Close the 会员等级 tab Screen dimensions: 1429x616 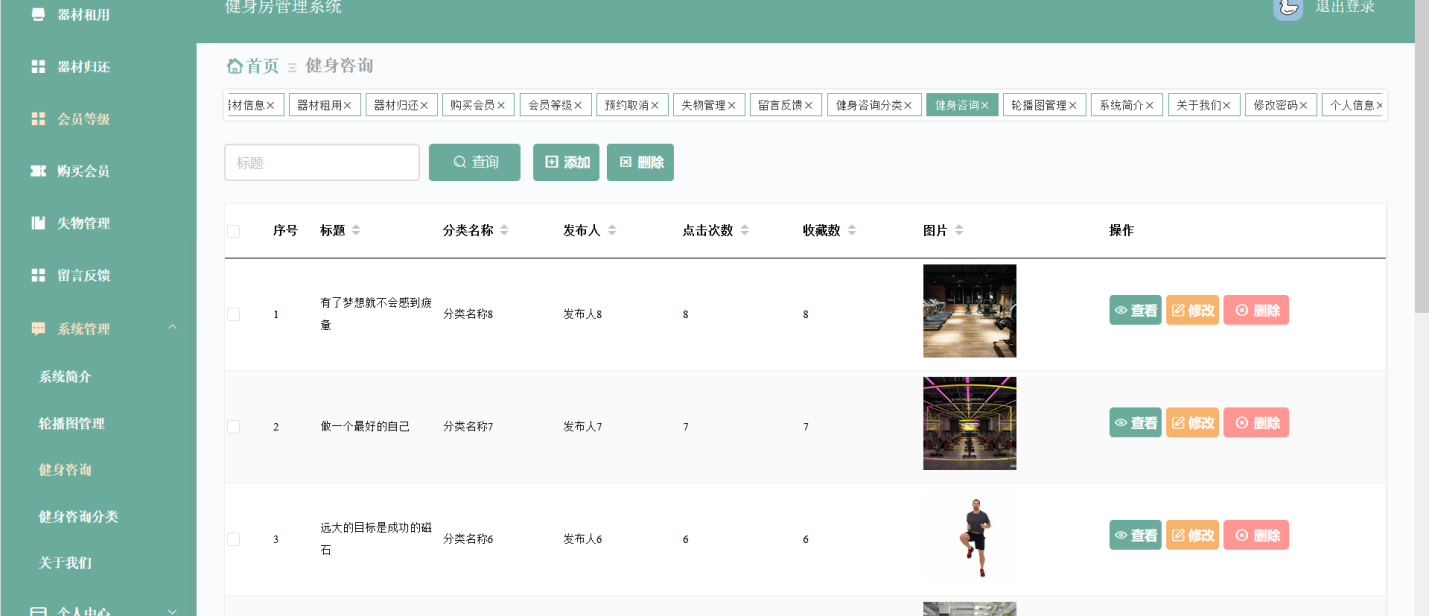578,105
